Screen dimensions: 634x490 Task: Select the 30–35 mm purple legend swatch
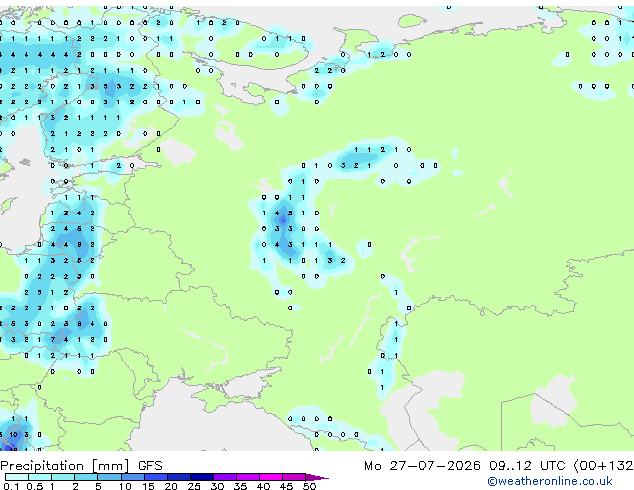pyautogui.click(x=225, y=477)
